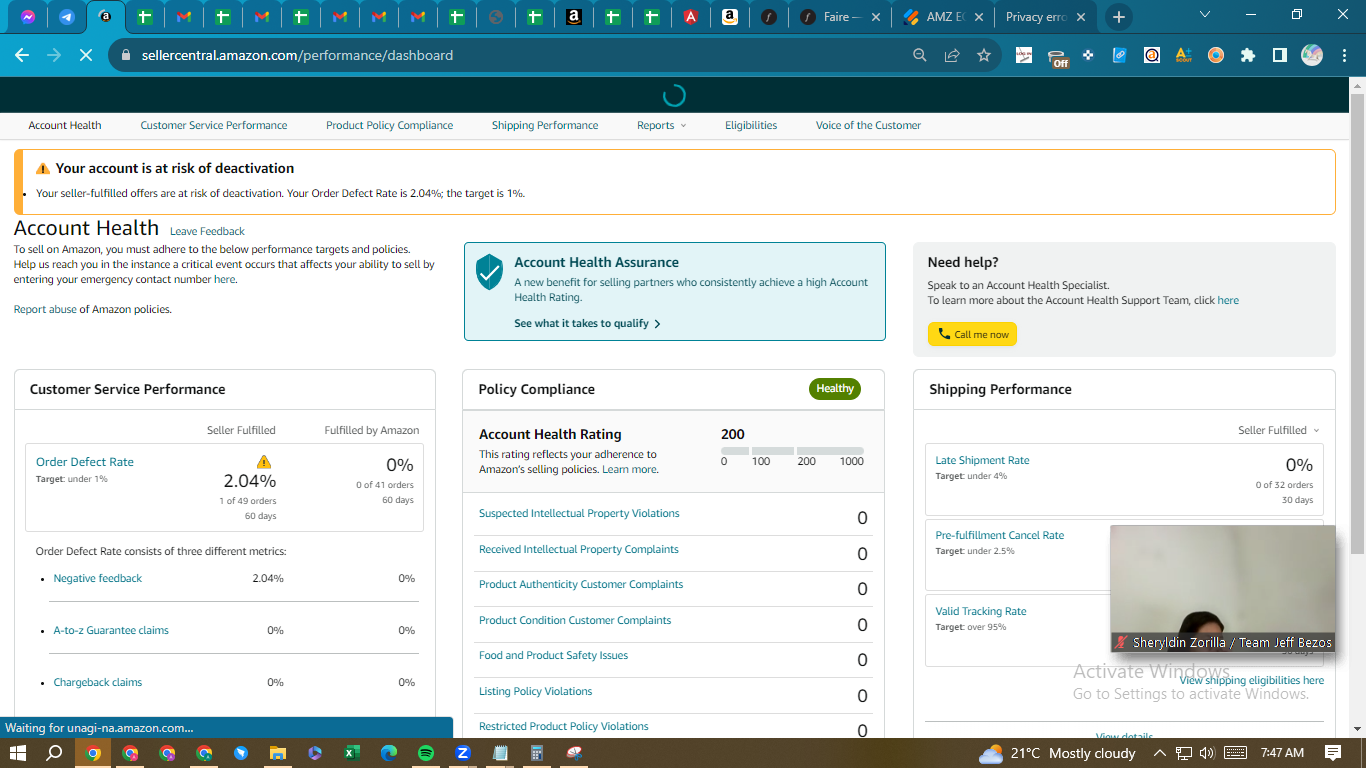This screenshot has height=768, width=1366.
Task: Click the Leave Feedback link
Action: click(207, 231)
